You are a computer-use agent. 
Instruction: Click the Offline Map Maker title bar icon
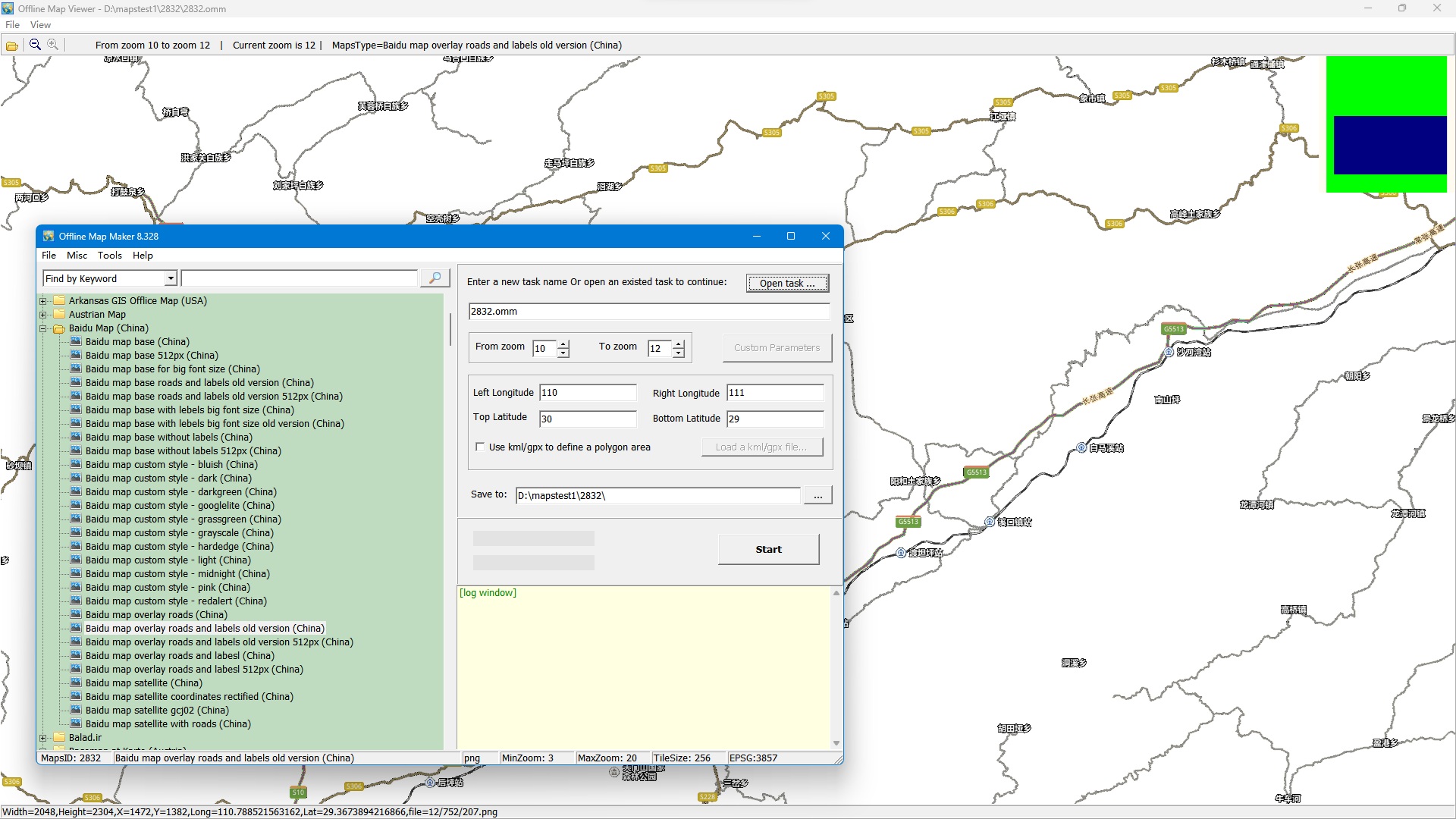(49, 236)
